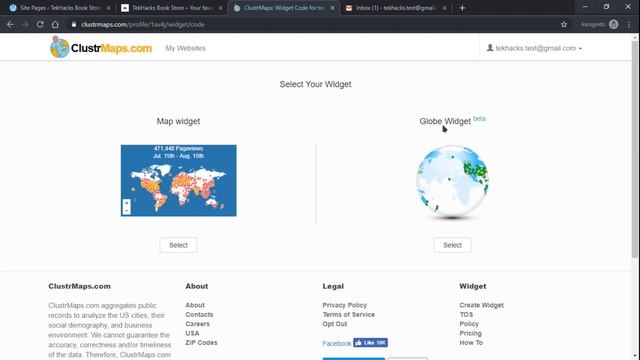Image resolution: width=640 pixels, height=360 pixels.
Task: Restore down the browser window
Action: (607, 7)
